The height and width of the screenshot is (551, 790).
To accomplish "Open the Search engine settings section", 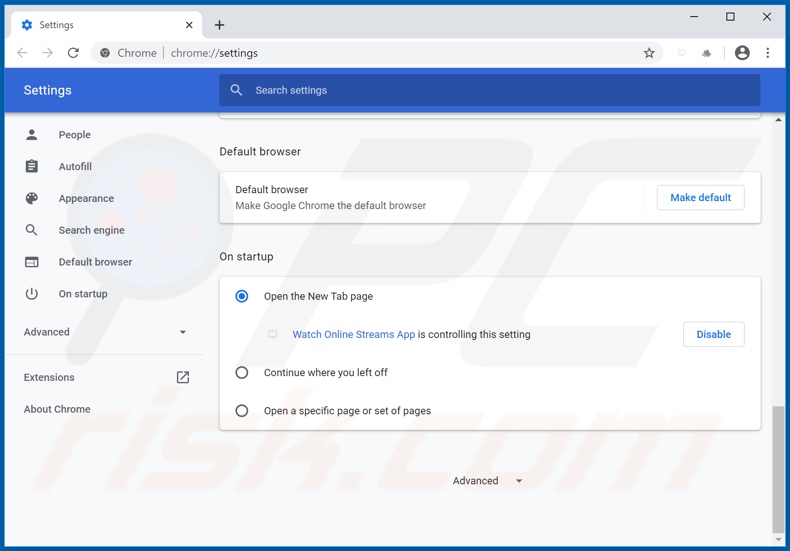I will pyautogui.click(x=91, y=230).
